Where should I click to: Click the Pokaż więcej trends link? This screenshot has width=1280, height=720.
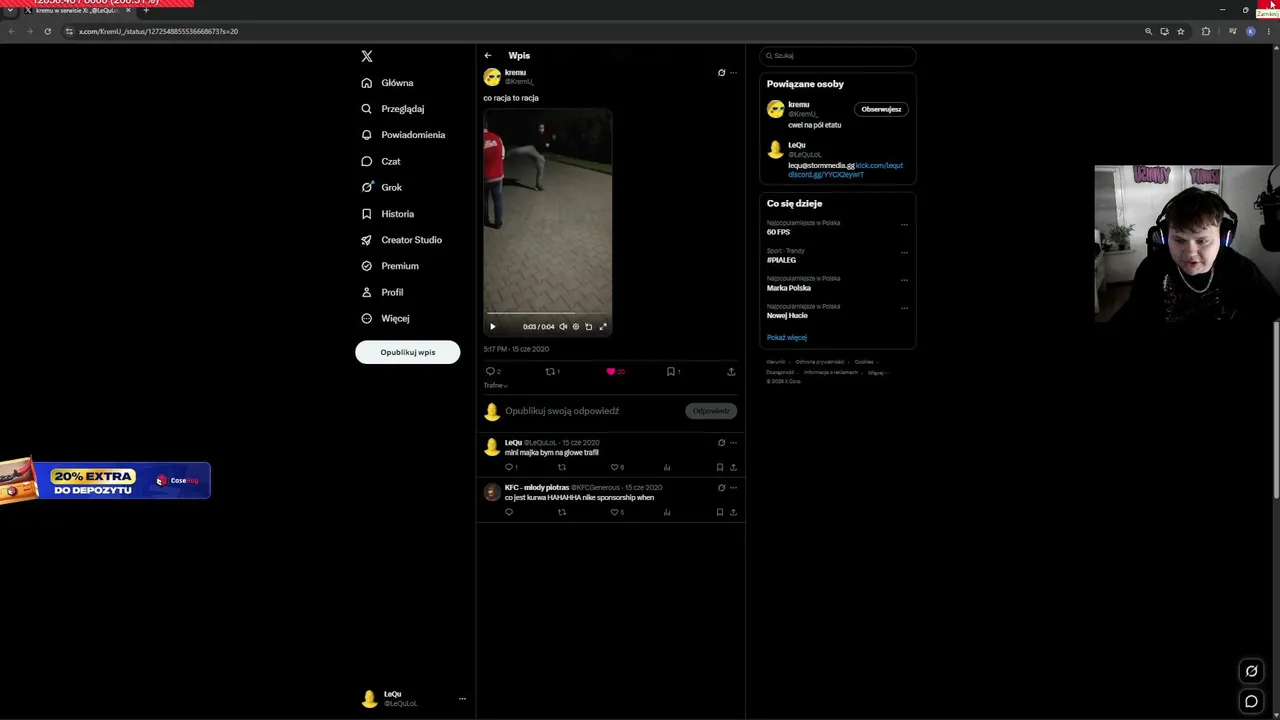[787, 338]
